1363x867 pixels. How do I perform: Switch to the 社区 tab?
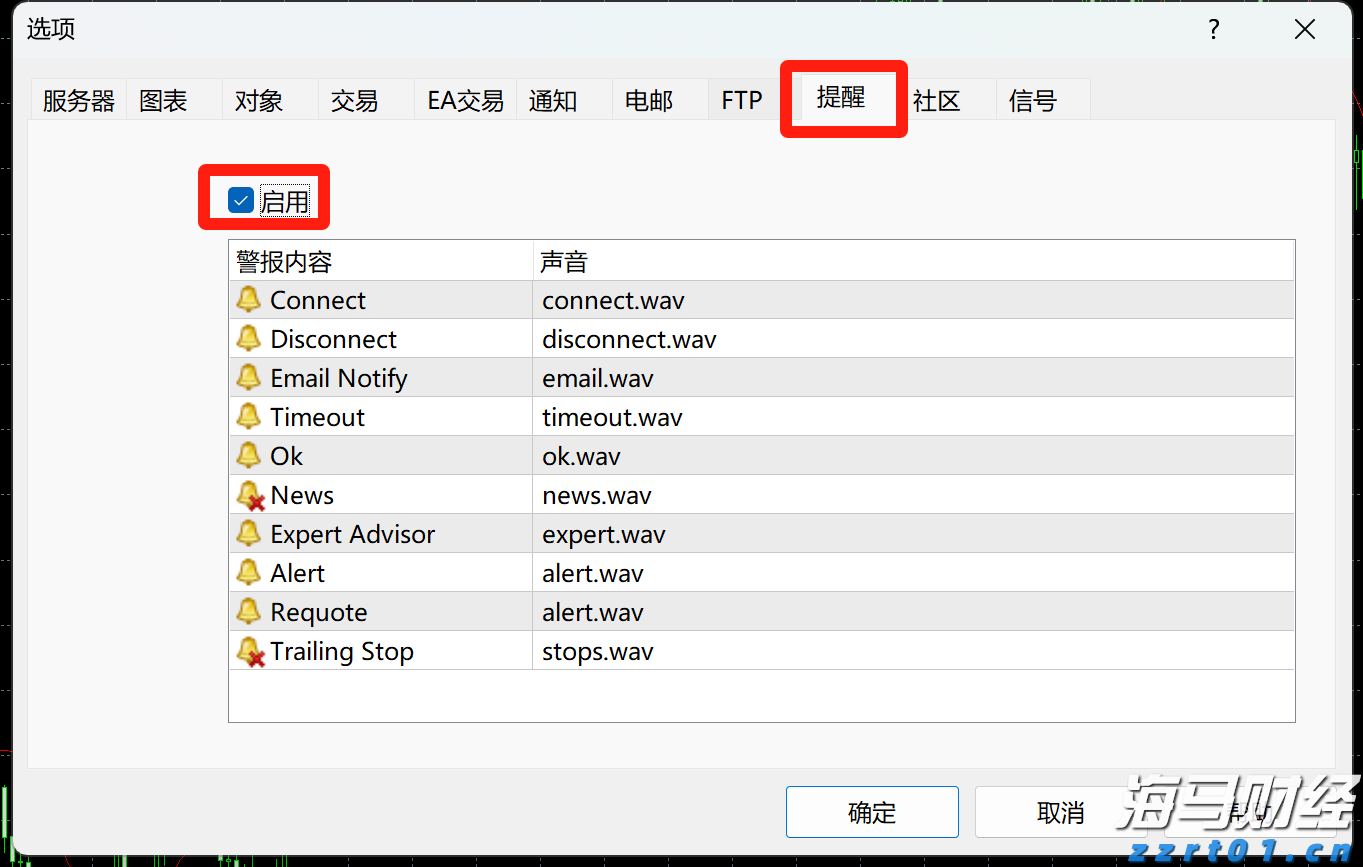coord(936,100)
